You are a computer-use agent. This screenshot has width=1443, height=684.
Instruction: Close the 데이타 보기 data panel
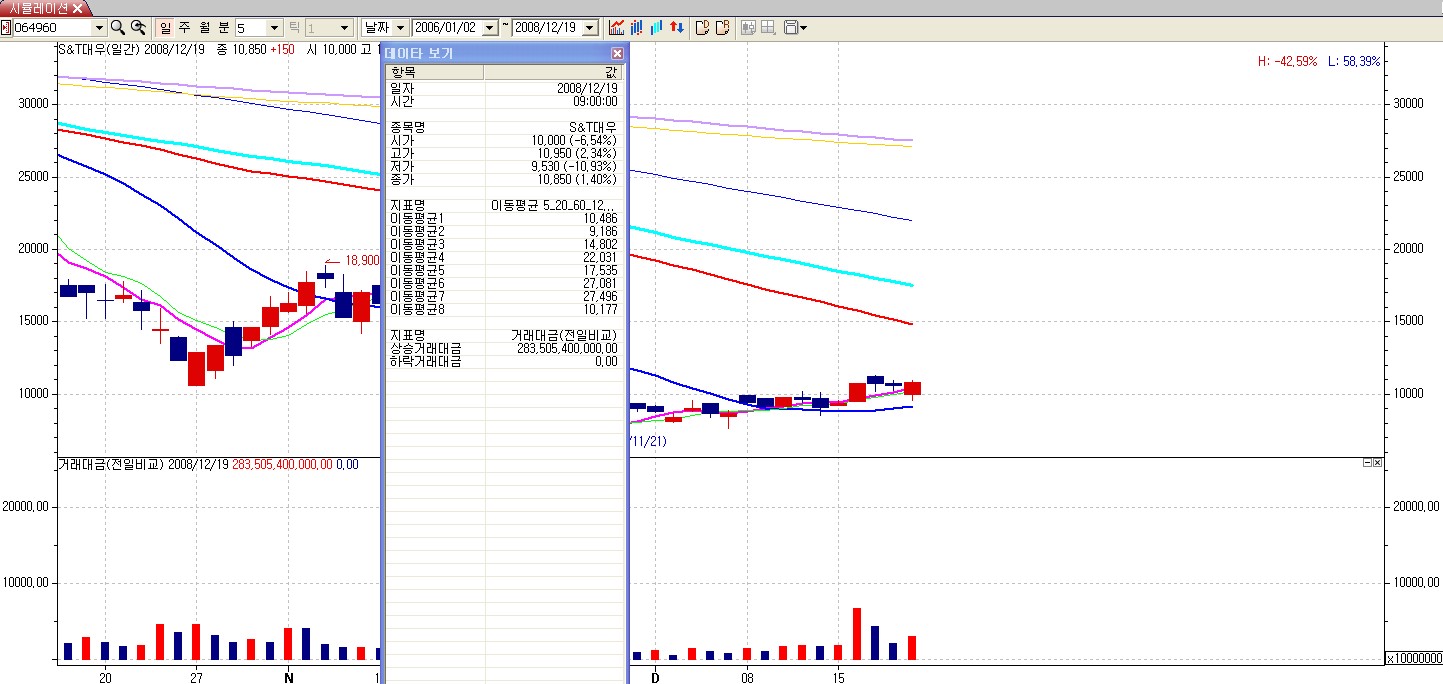[617, 53]
